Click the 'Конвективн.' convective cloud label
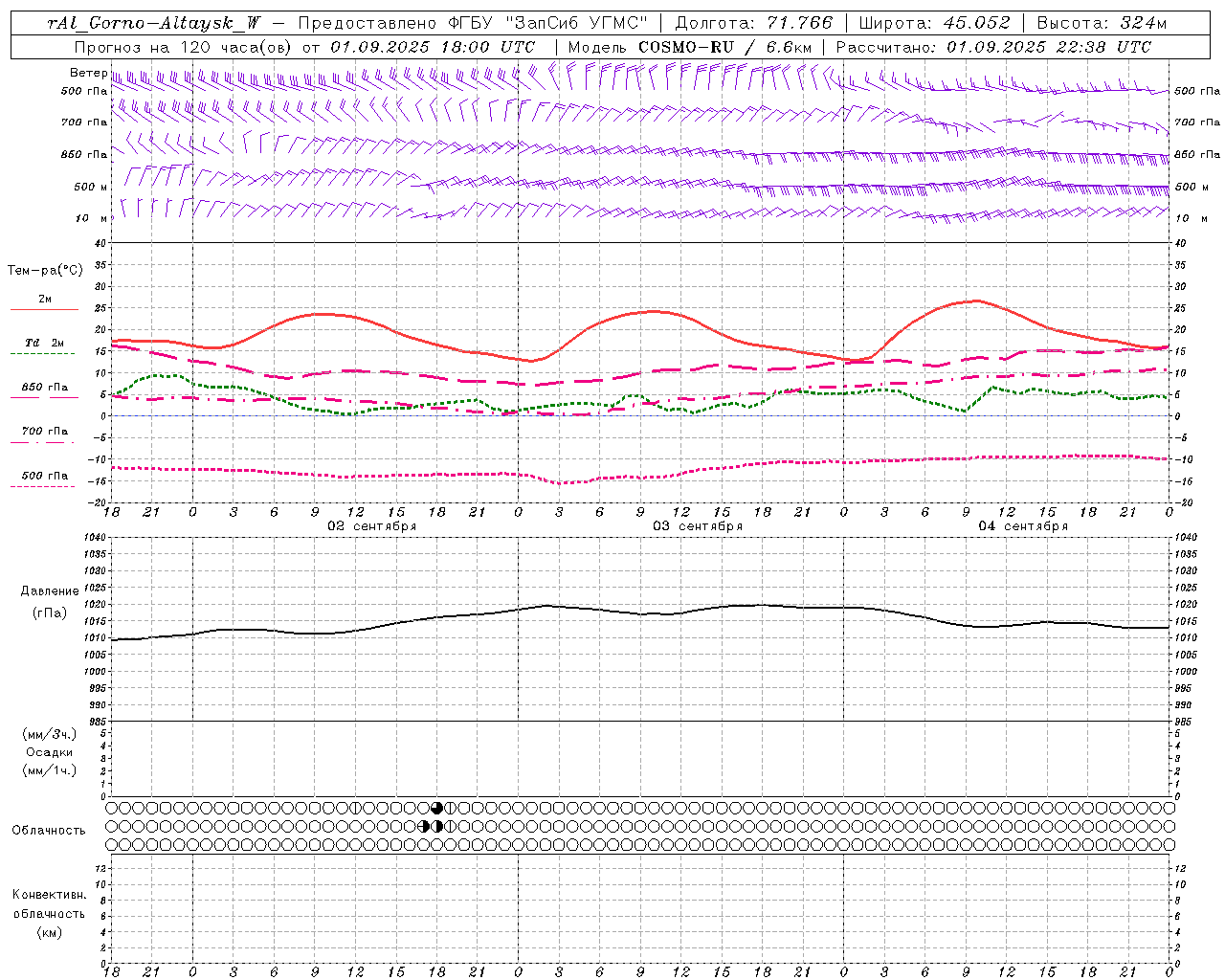 pyautogui.click(x=49, y=895)
